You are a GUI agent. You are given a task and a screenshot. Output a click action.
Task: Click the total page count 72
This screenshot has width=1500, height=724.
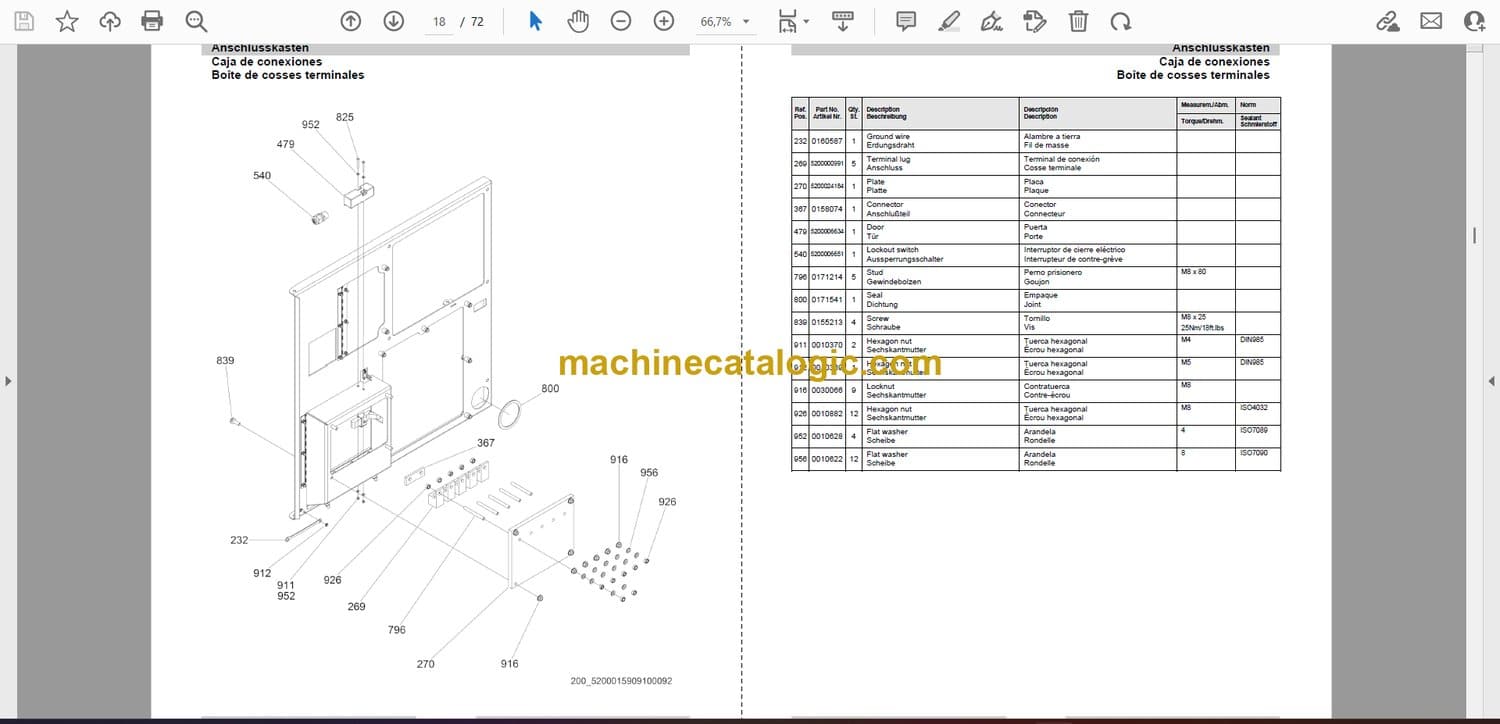coord(477,21)
